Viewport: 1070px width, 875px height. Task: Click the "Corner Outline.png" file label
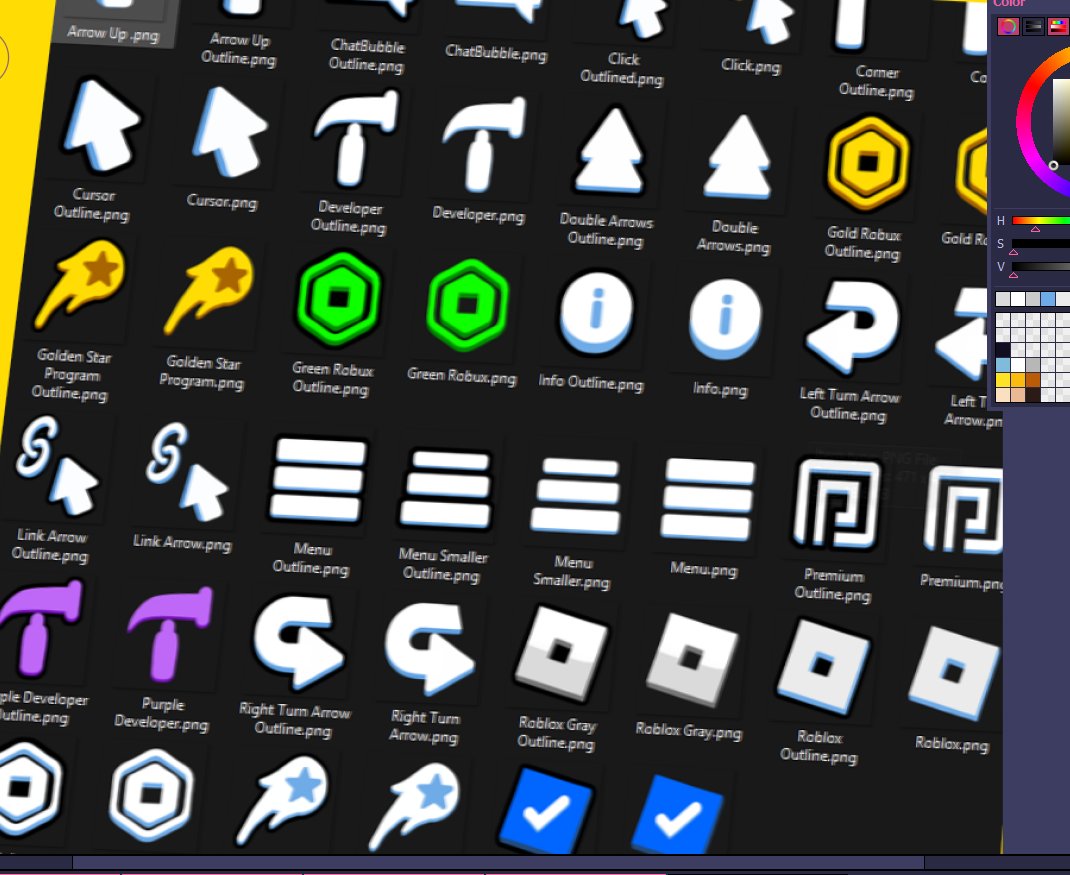(x=876, y=82)
